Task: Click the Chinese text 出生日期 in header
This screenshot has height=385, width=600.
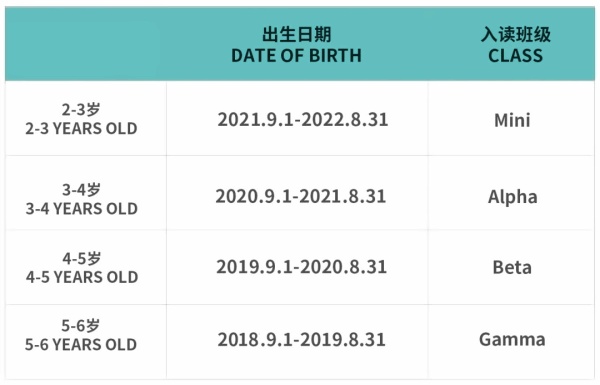Action: [297, 34]
